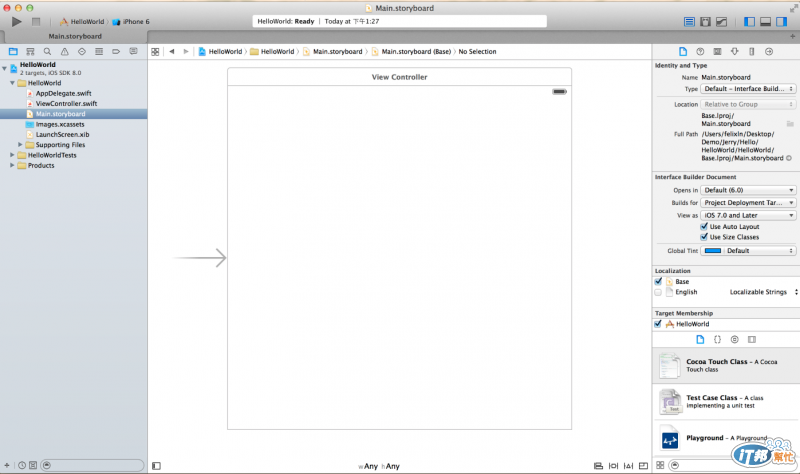The width and height of the screenshot is (800, 474).
Task: Open the Global Tint color swatch
Action: coord(713,251)
